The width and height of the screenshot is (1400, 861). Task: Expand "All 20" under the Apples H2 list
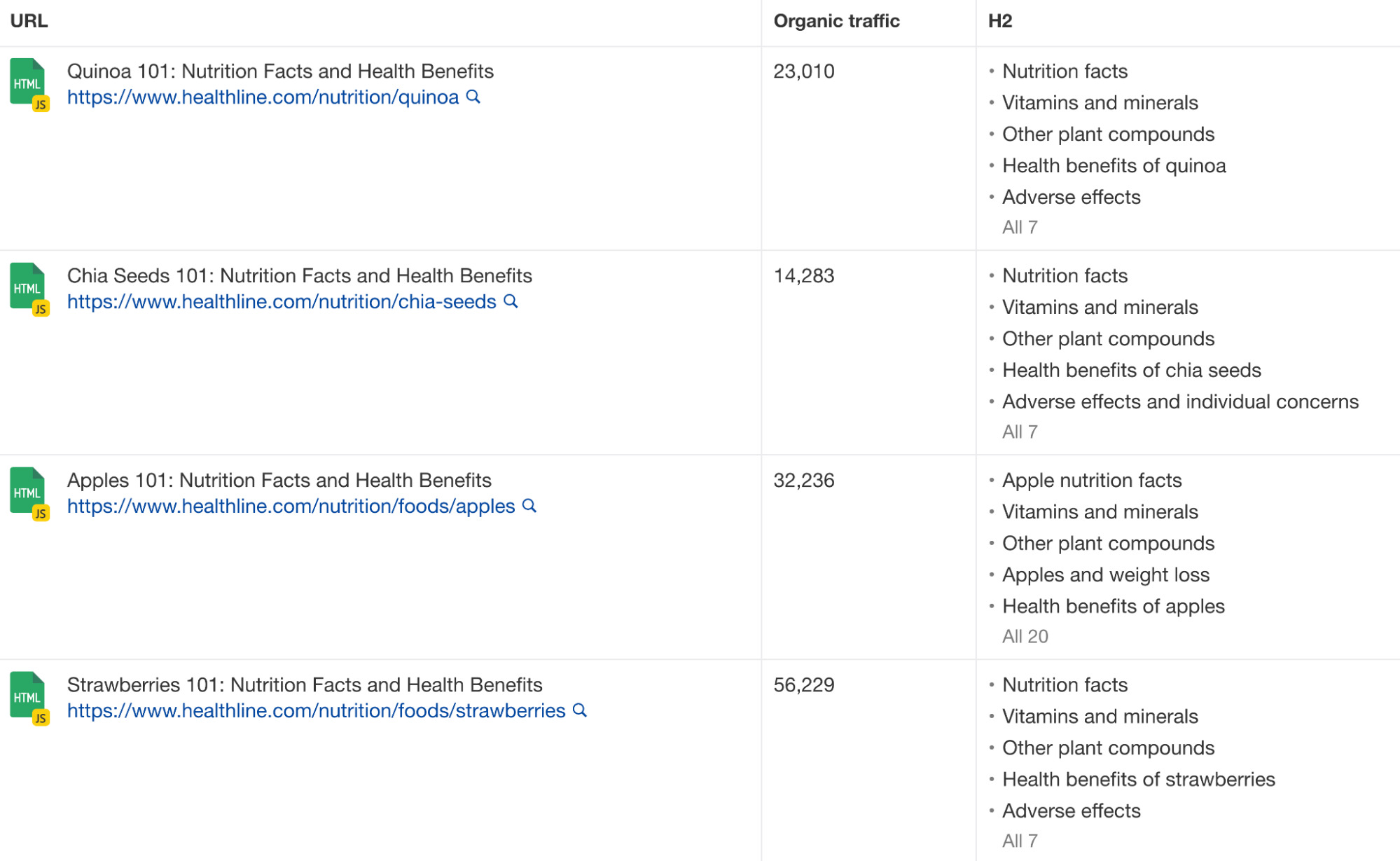1025,636
